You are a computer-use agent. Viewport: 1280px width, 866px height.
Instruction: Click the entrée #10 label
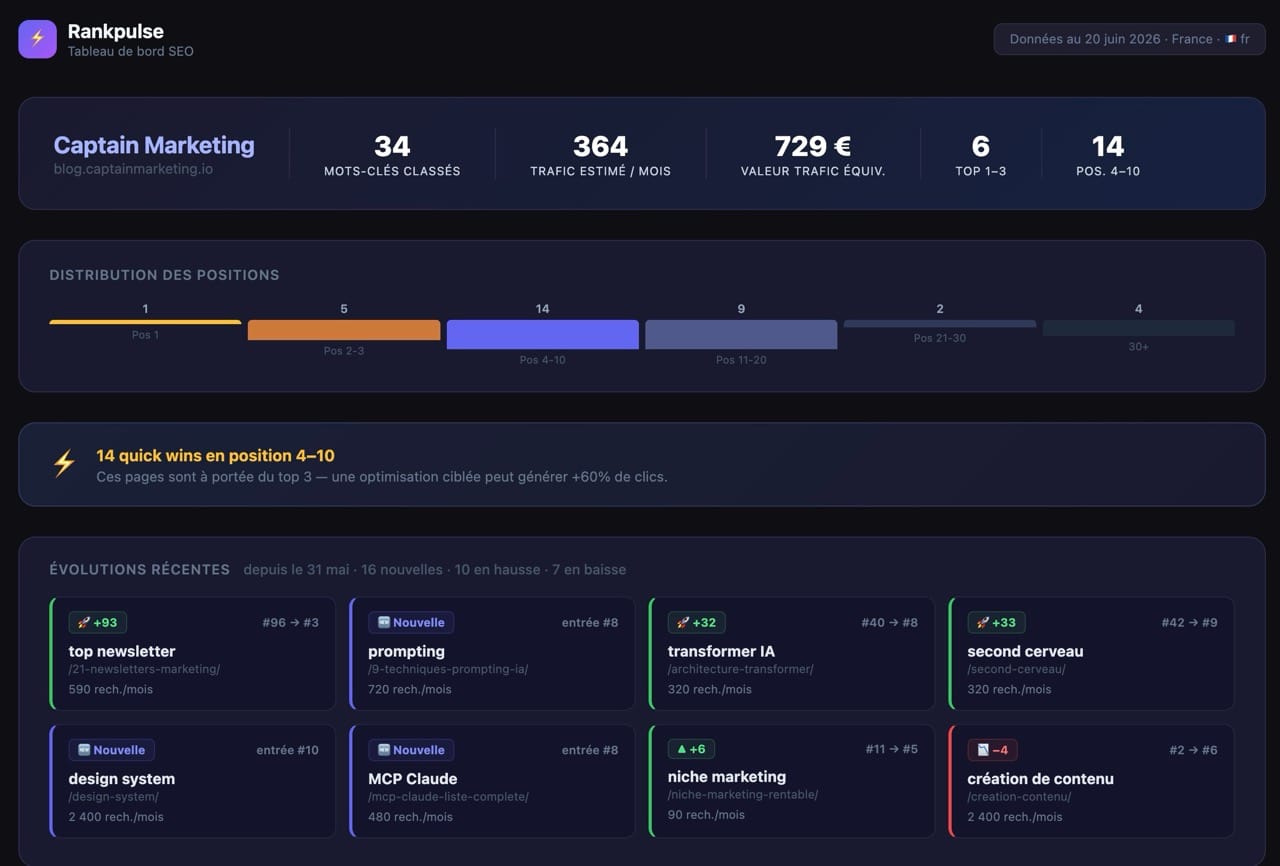[288, 750]
